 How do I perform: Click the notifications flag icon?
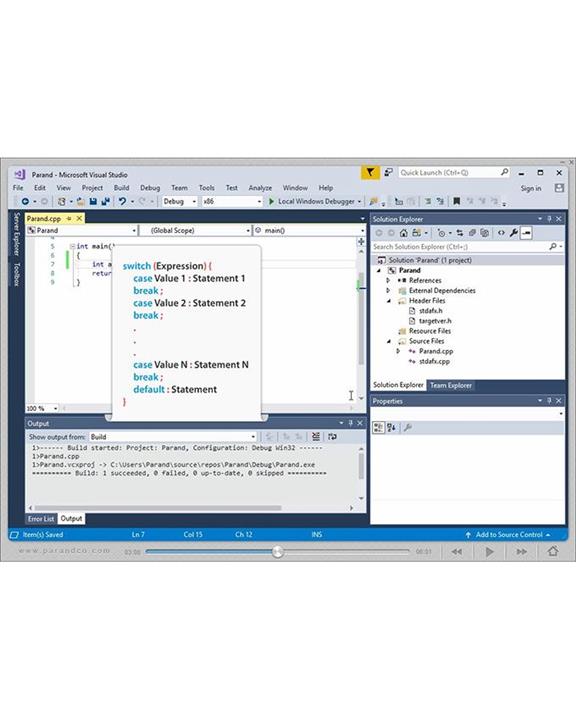[x=370, y=173]
